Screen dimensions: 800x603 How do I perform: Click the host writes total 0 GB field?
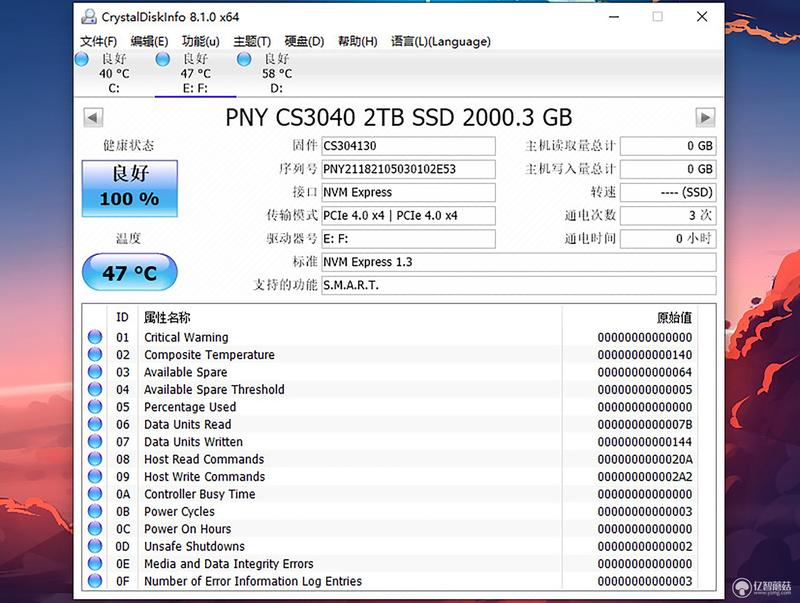click(x=668, y=169)
